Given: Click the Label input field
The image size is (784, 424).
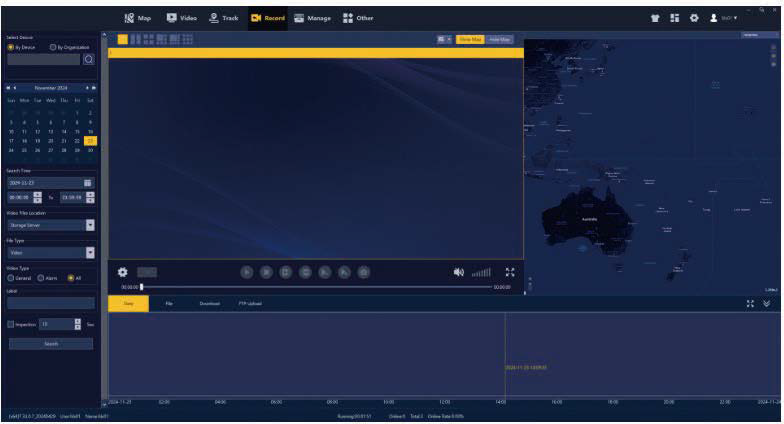Looking at the screenshot, I should click(50, 302).
